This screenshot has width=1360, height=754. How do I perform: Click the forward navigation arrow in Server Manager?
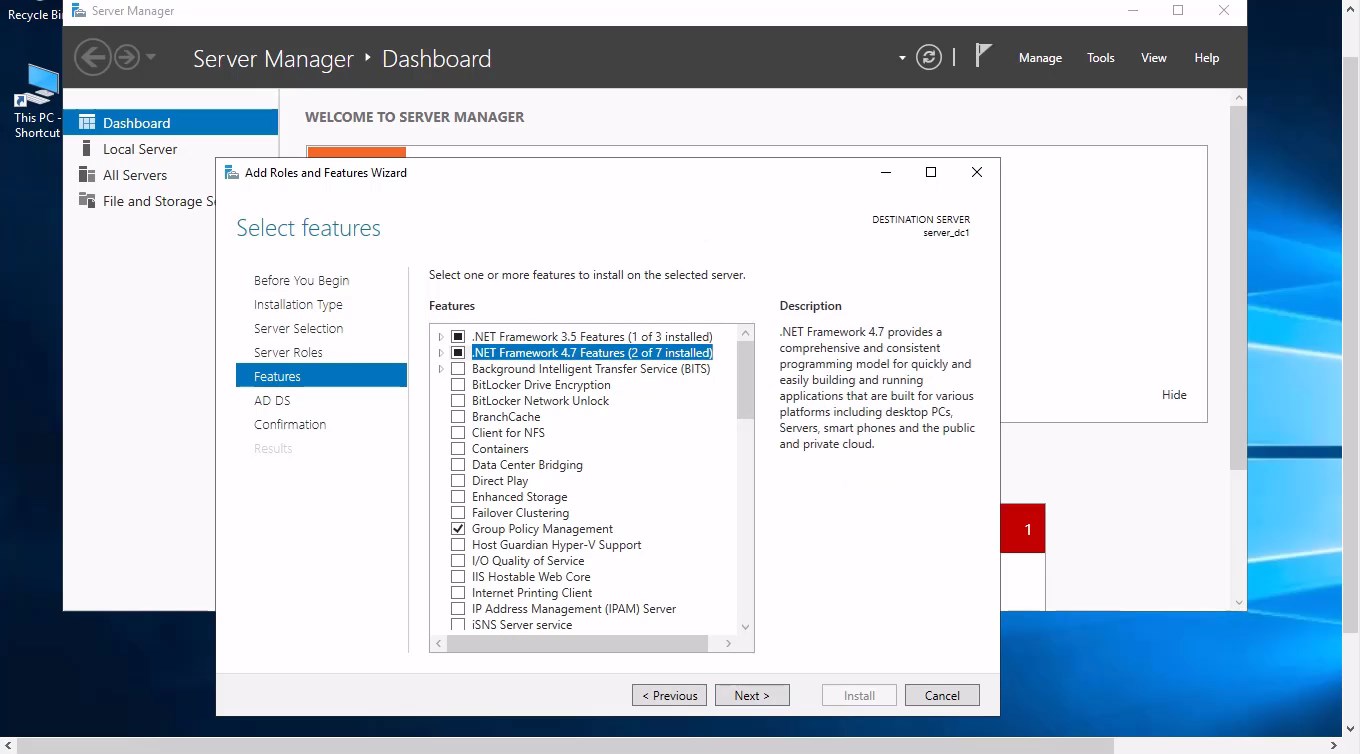click(127, 57)
